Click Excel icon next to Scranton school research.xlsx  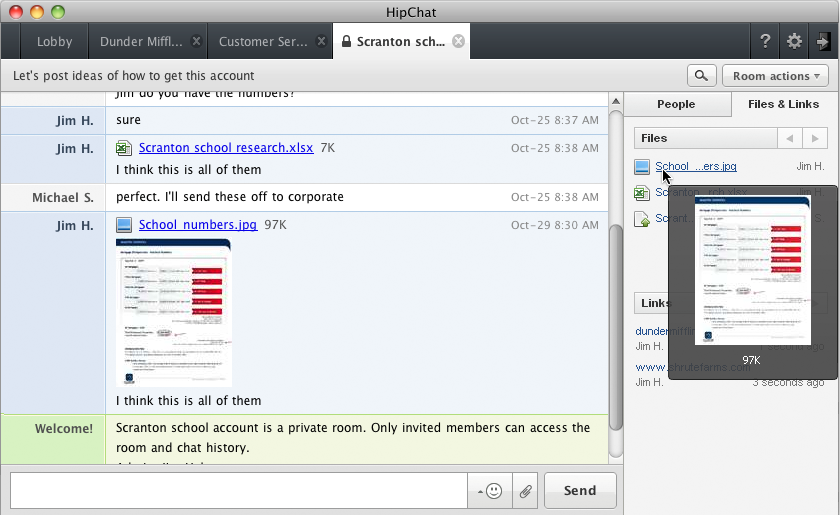coord(124,148)
